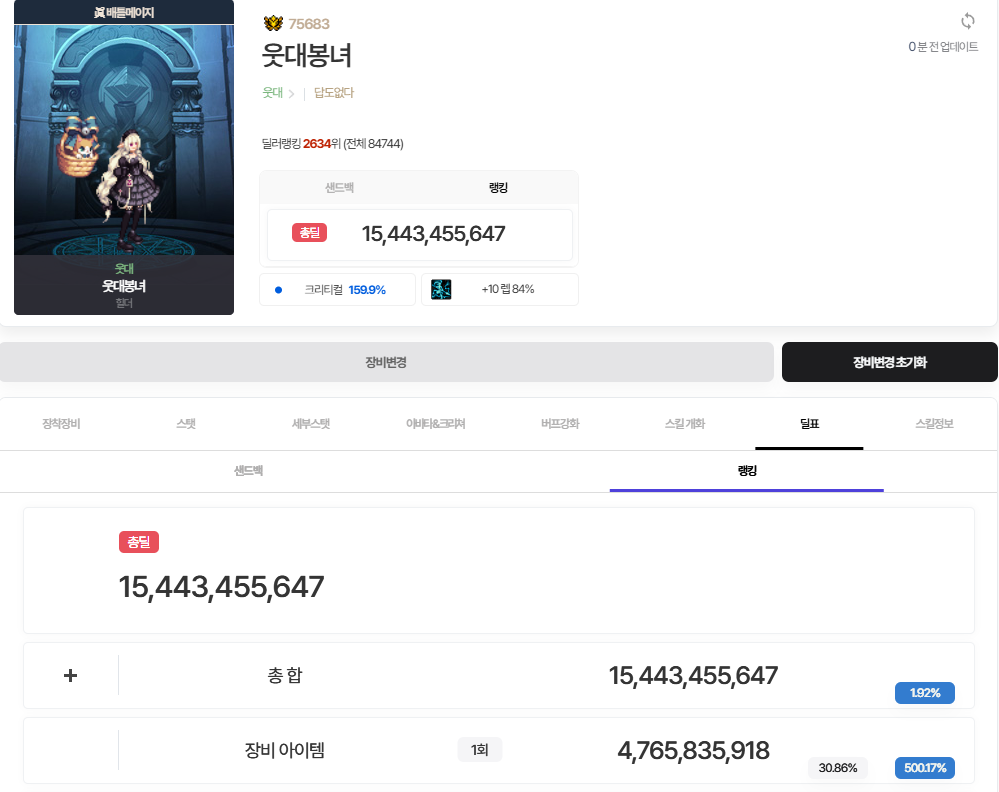Image resolution: width=999 pixels, height=792 pixels.
Task: Click the chevron next to 웃대 server
Action: (x=292, y=94)
